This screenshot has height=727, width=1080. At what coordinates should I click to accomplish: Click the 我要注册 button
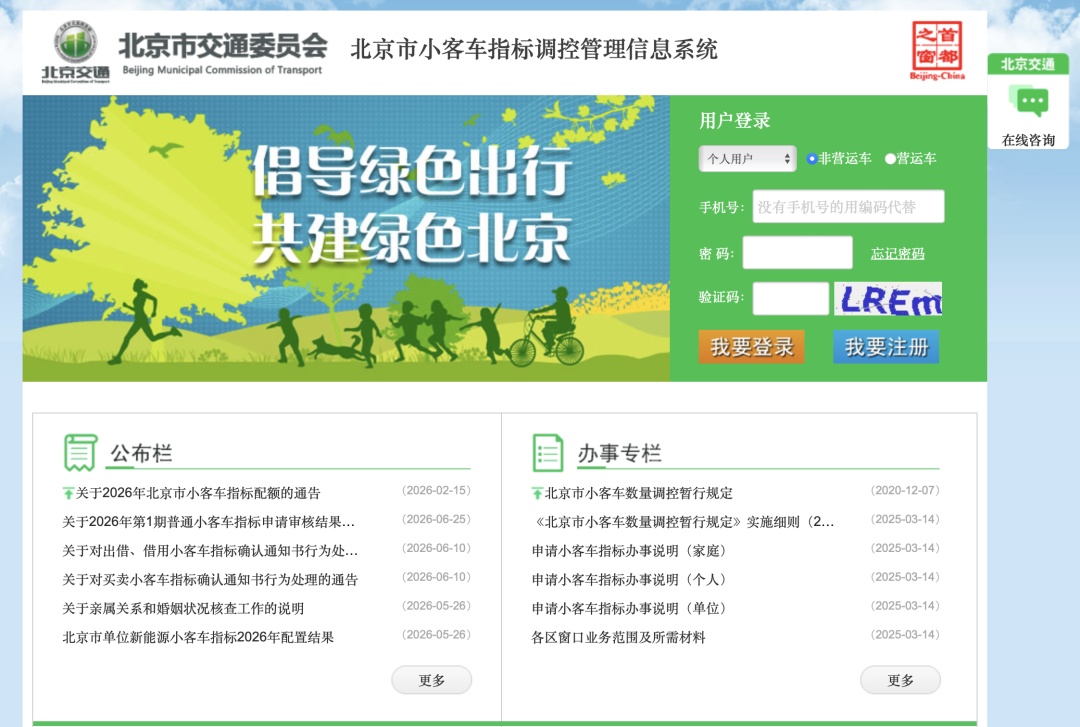pos(886,347)
